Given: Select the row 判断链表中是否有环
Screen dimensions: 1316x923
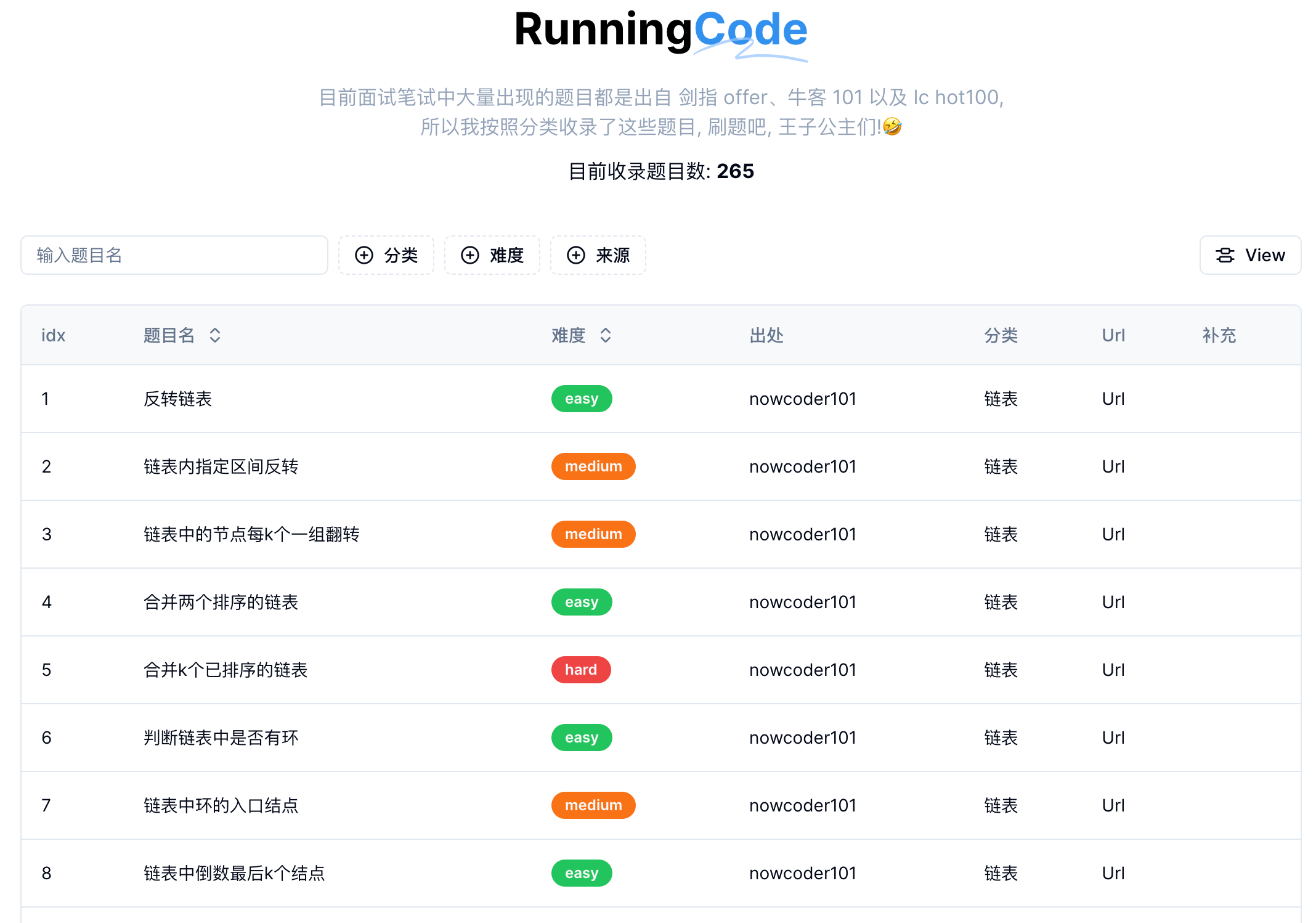Looking at the screenshot, I should pos(221,738).
